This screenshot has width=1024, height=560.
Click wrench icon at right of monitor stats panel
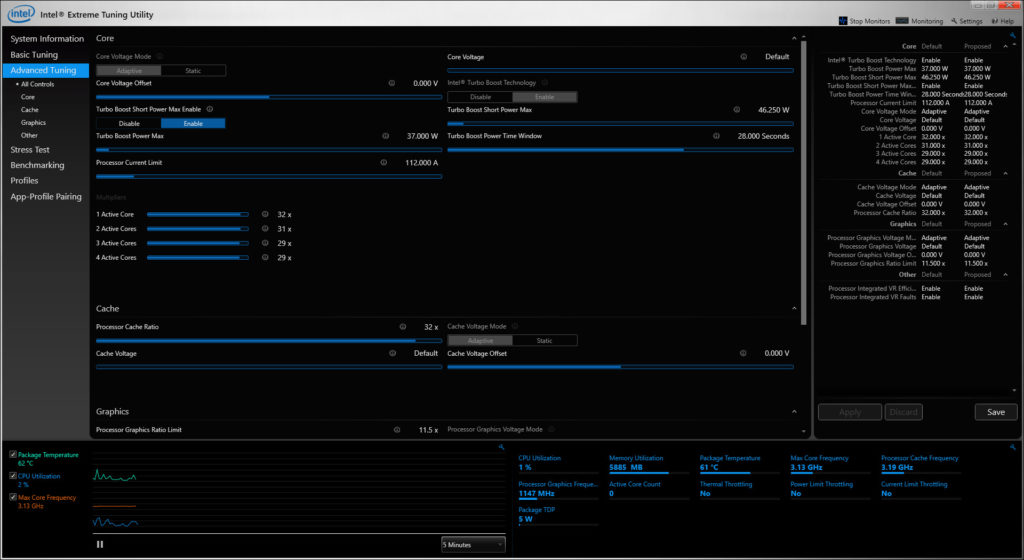1012,447
